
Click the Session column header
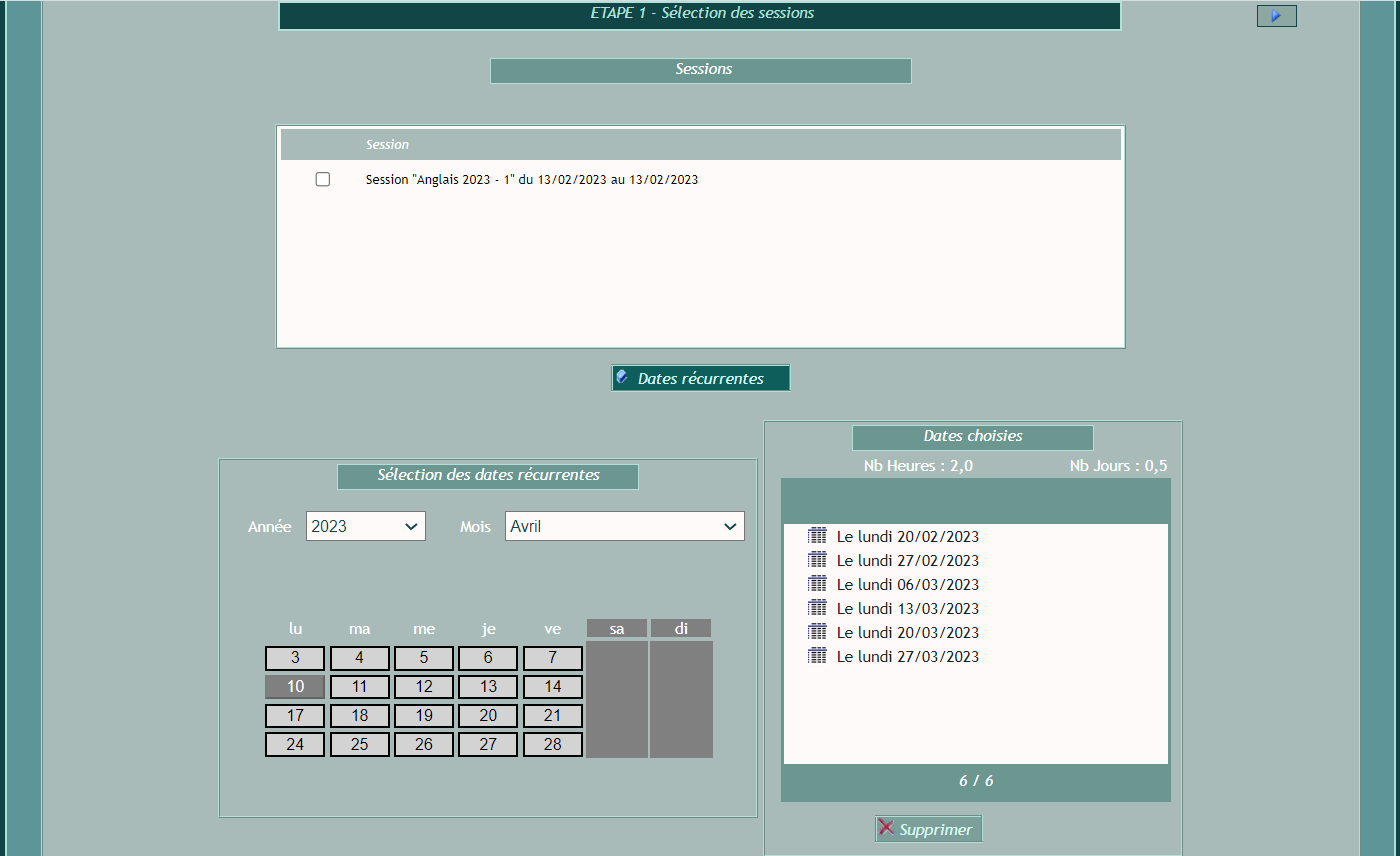point(387,145)
